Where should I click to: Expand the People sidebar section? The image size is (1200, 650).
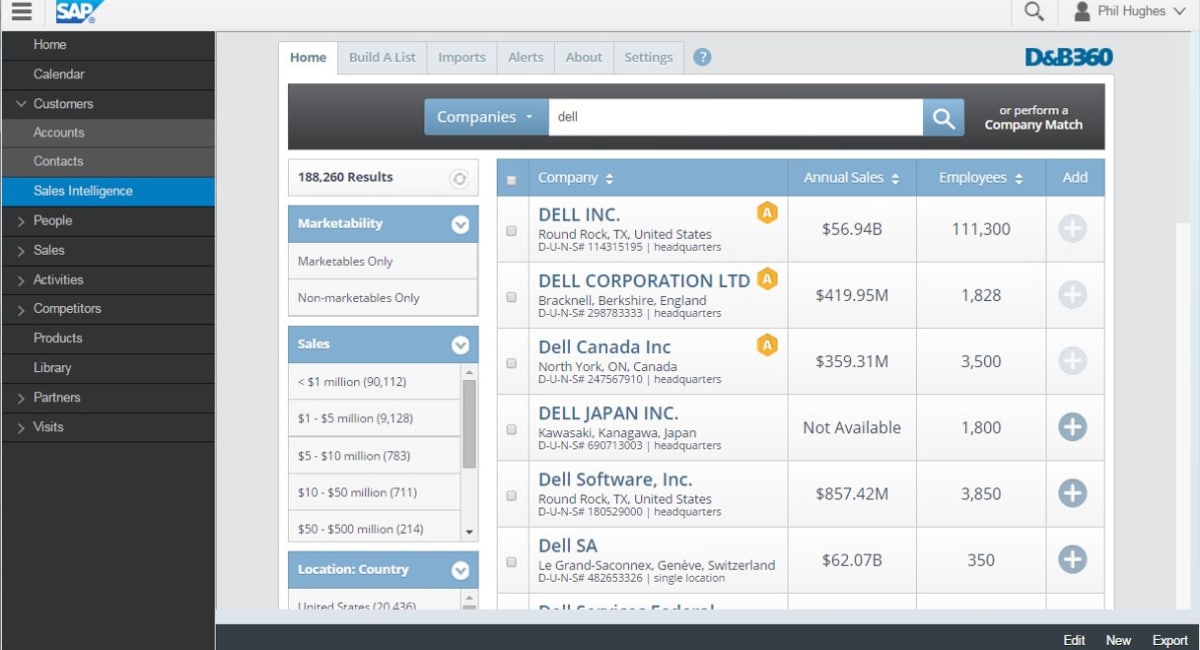pyautogui.click(x=21, y=221)
